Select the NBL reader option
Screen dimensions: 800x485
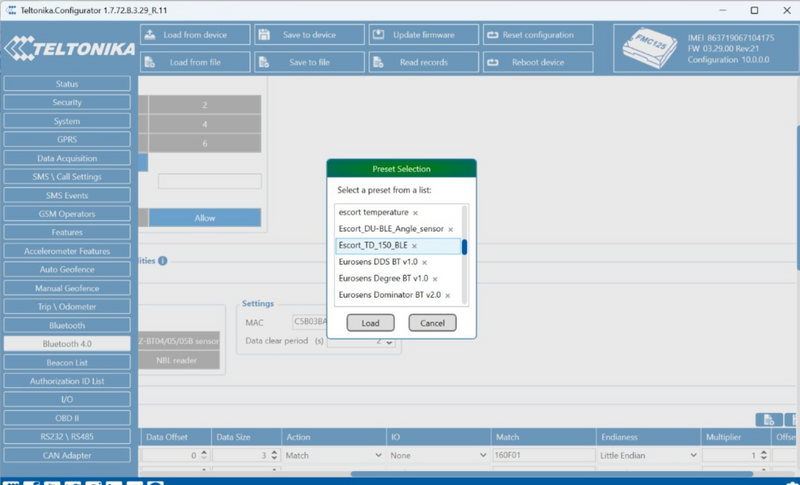177,360
